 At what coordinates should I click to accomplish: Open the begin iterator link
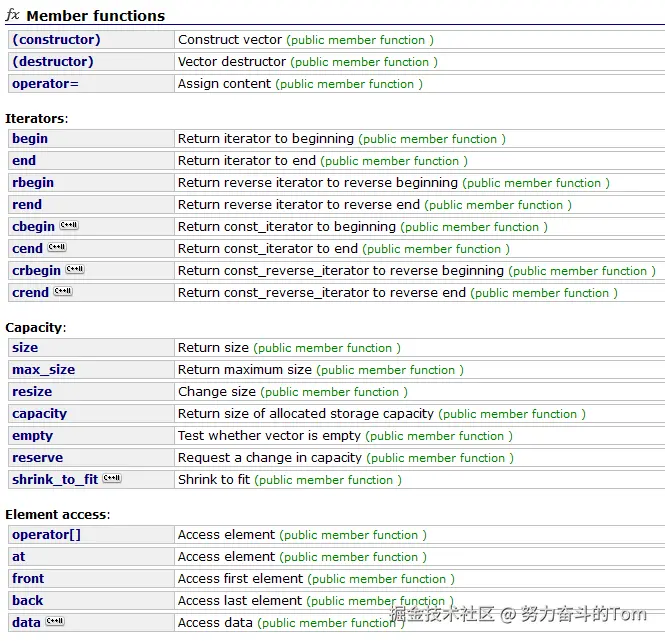[30, 139]
